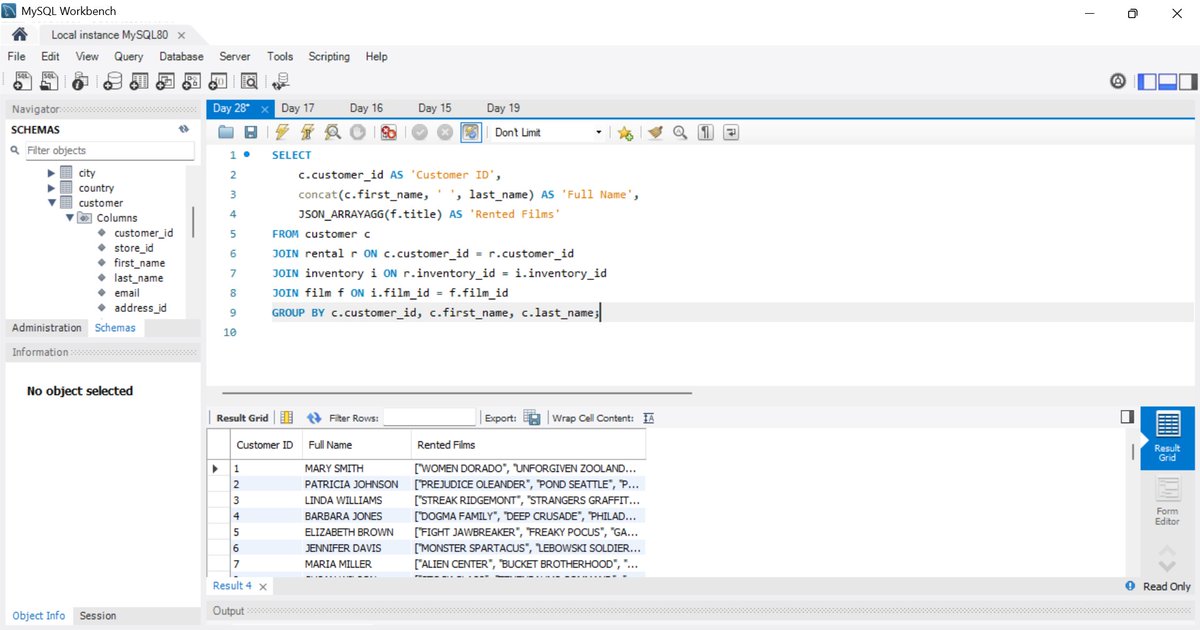The height and width of the screenshot is (630, 1200).
Task: Expand the country table node
Action: (52, 188)
